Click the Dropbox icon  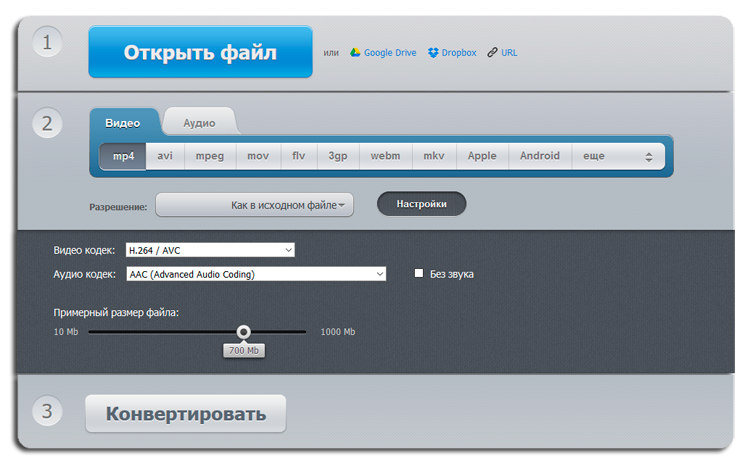click(433, 53)
